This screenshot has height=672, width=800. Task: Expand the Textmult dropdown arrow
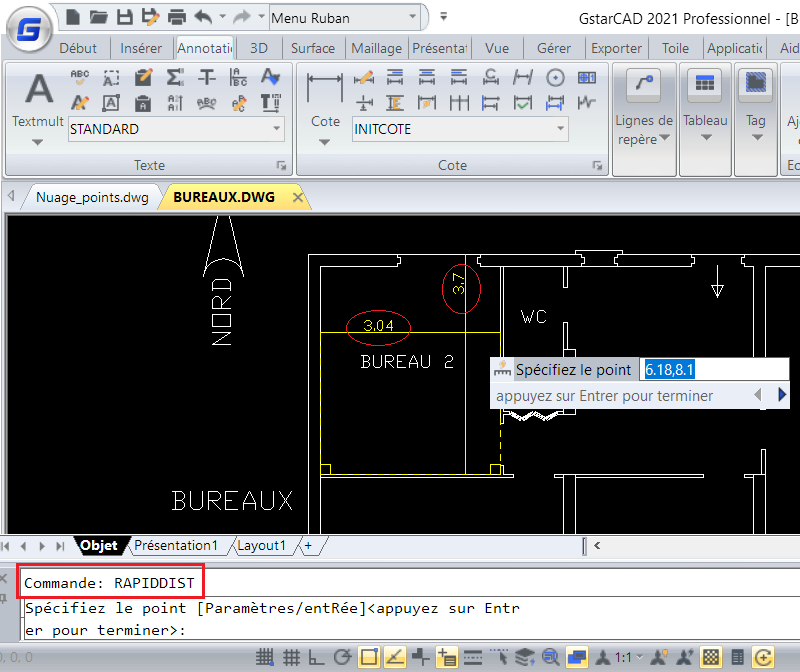pos(37,142)
